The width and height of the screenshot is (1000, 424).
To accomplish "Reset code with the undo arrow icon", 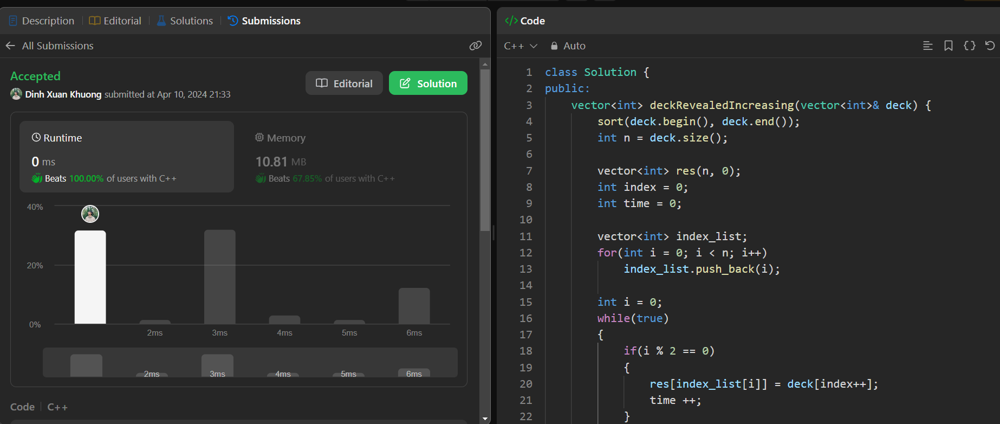I will 989,46.
